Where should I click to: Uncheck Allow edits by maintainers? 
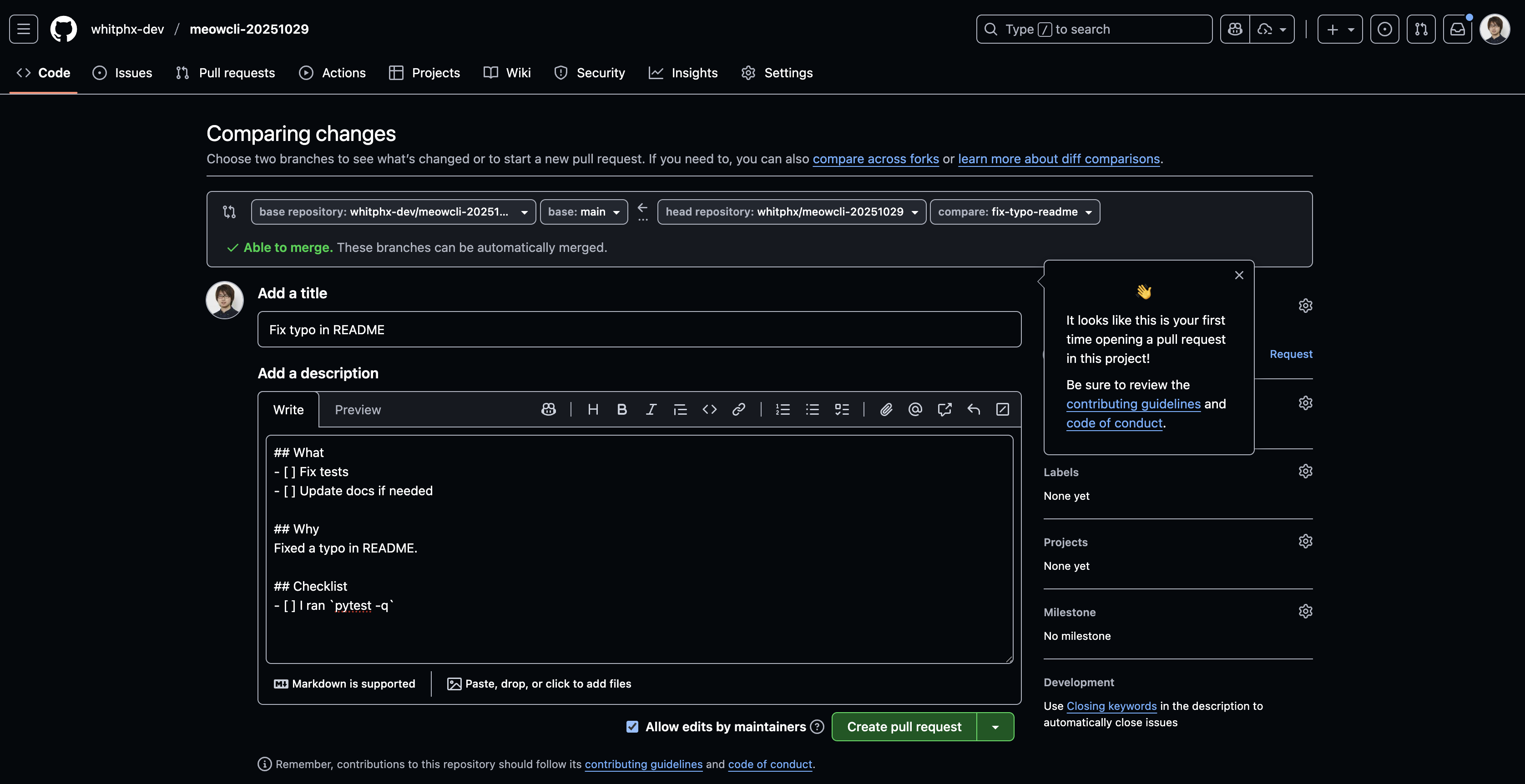click(x=632, y=727)
